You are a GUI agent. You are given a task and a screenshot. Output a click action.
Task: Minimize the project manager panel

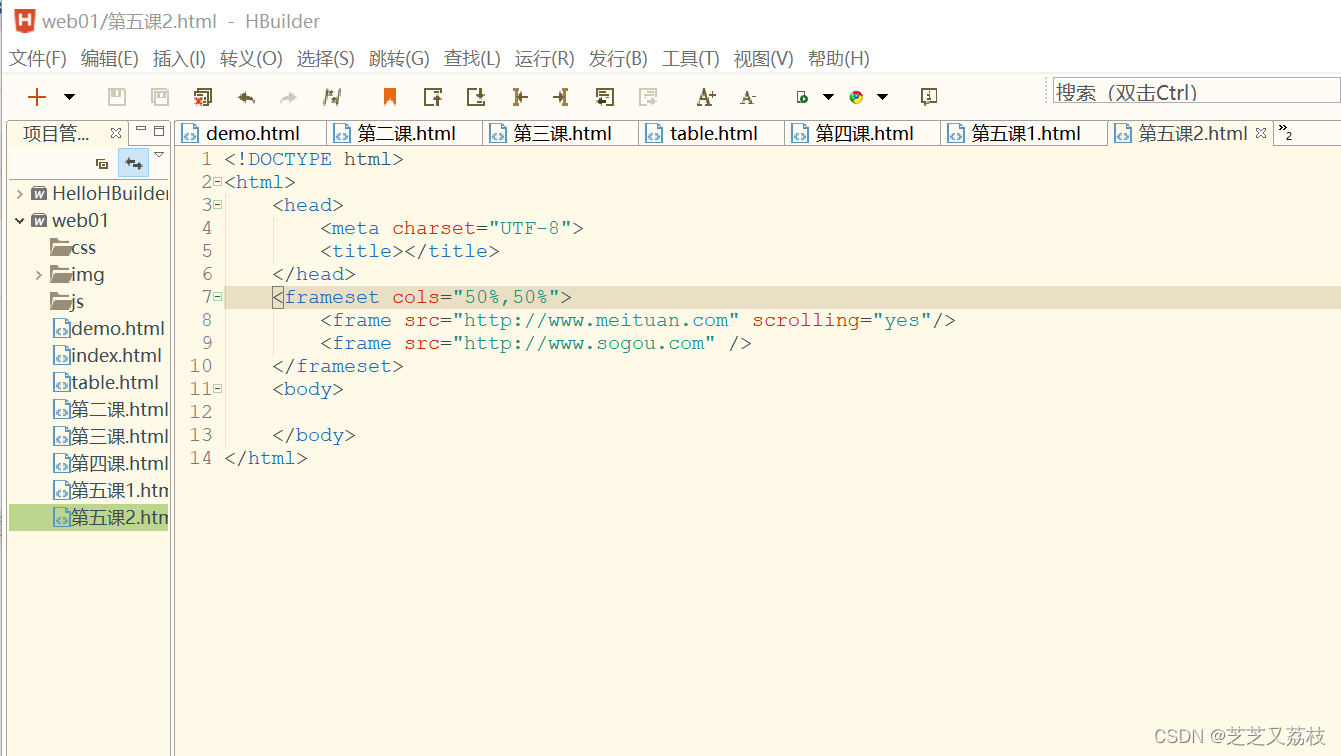click(141, 130)
